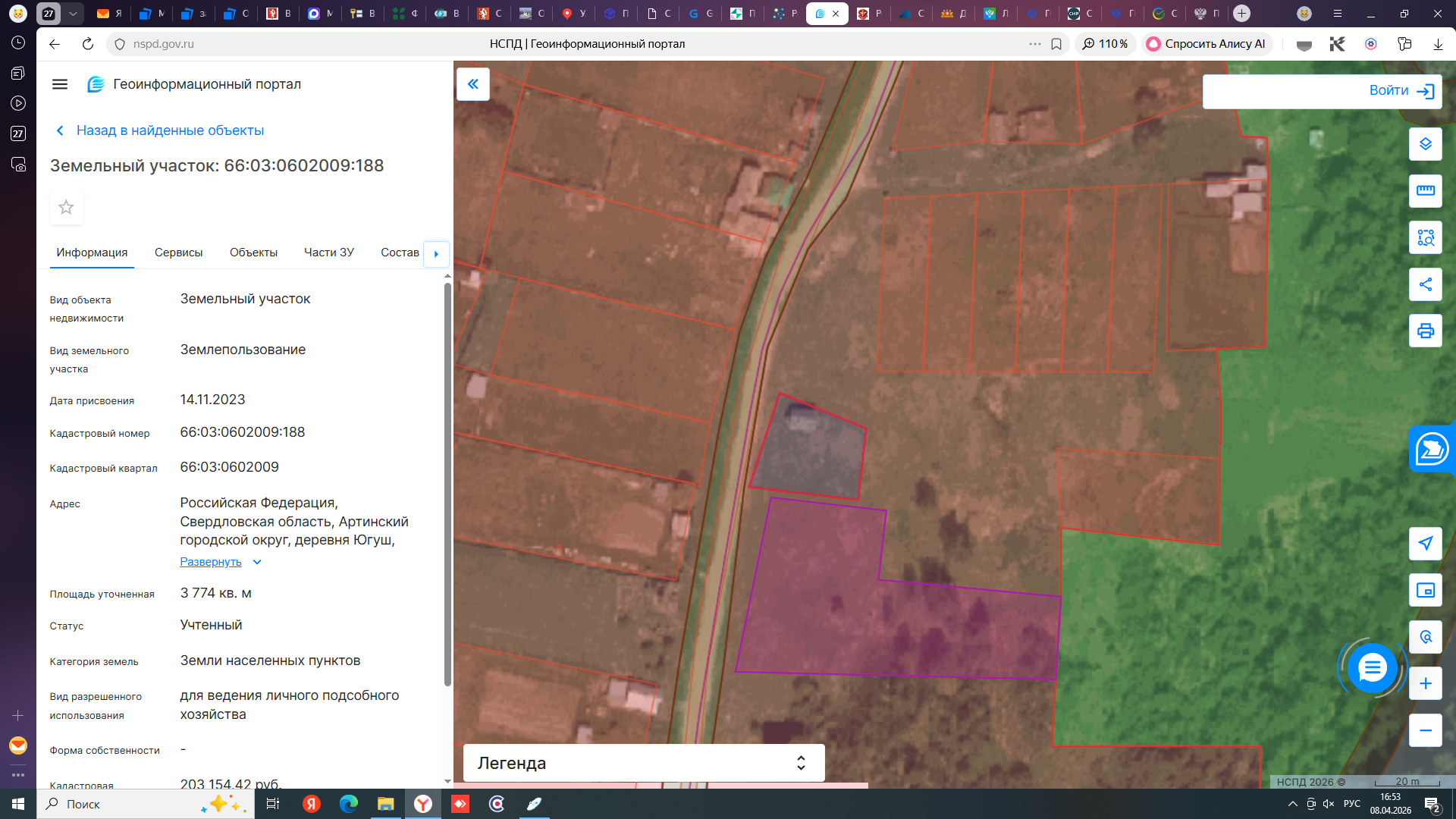The image size is (1456, 819).
Task: Open the Части ЗУ tab
Action: pyautogui.click(x=328, y=253)
